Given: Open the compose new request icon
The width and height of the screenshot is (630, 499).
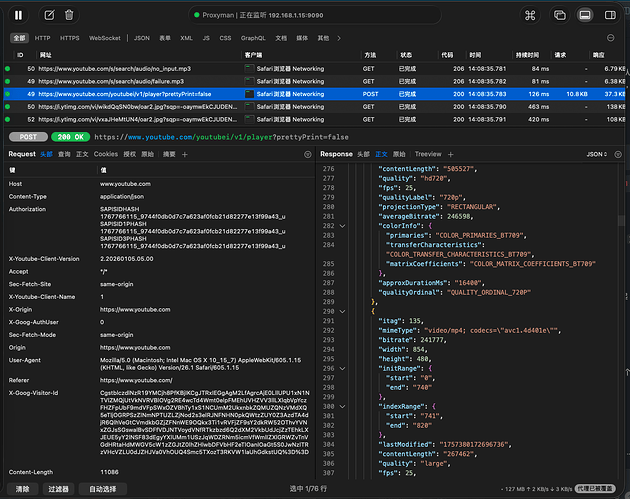Looking at the screenshot, I should tap(49, 15).
